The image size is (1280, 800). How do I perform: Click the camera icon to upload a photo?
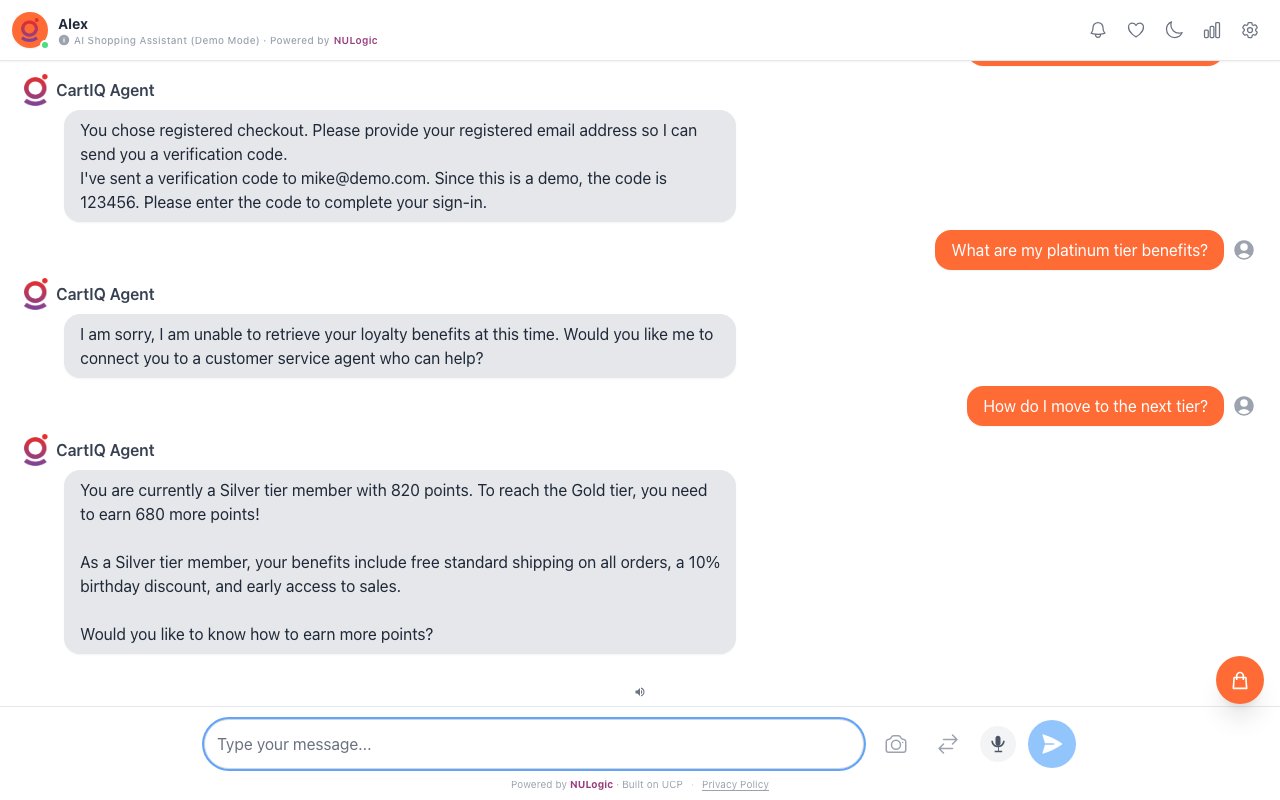[896, 744]
